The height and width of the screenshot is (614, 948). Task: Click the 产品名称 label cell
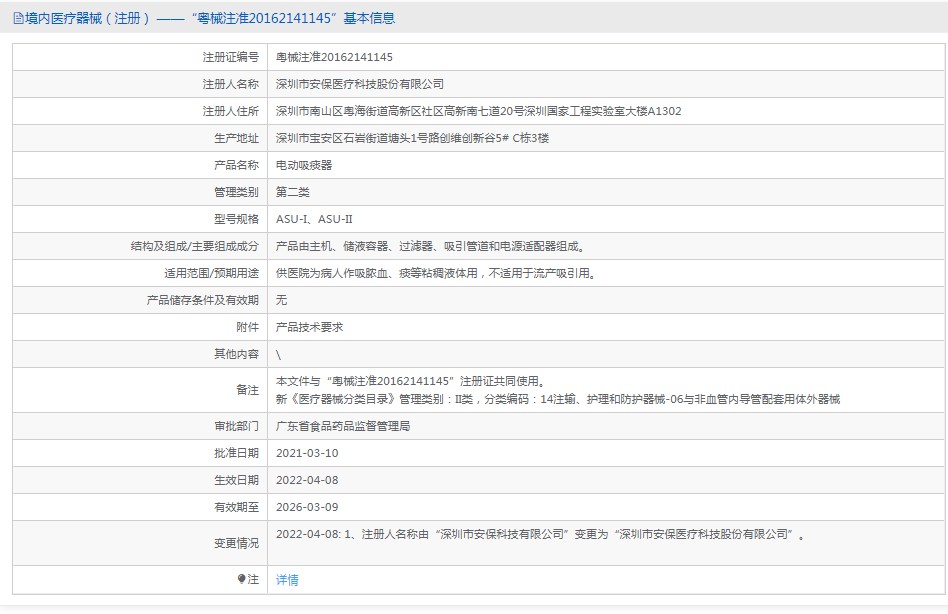[x=140, y=165]
